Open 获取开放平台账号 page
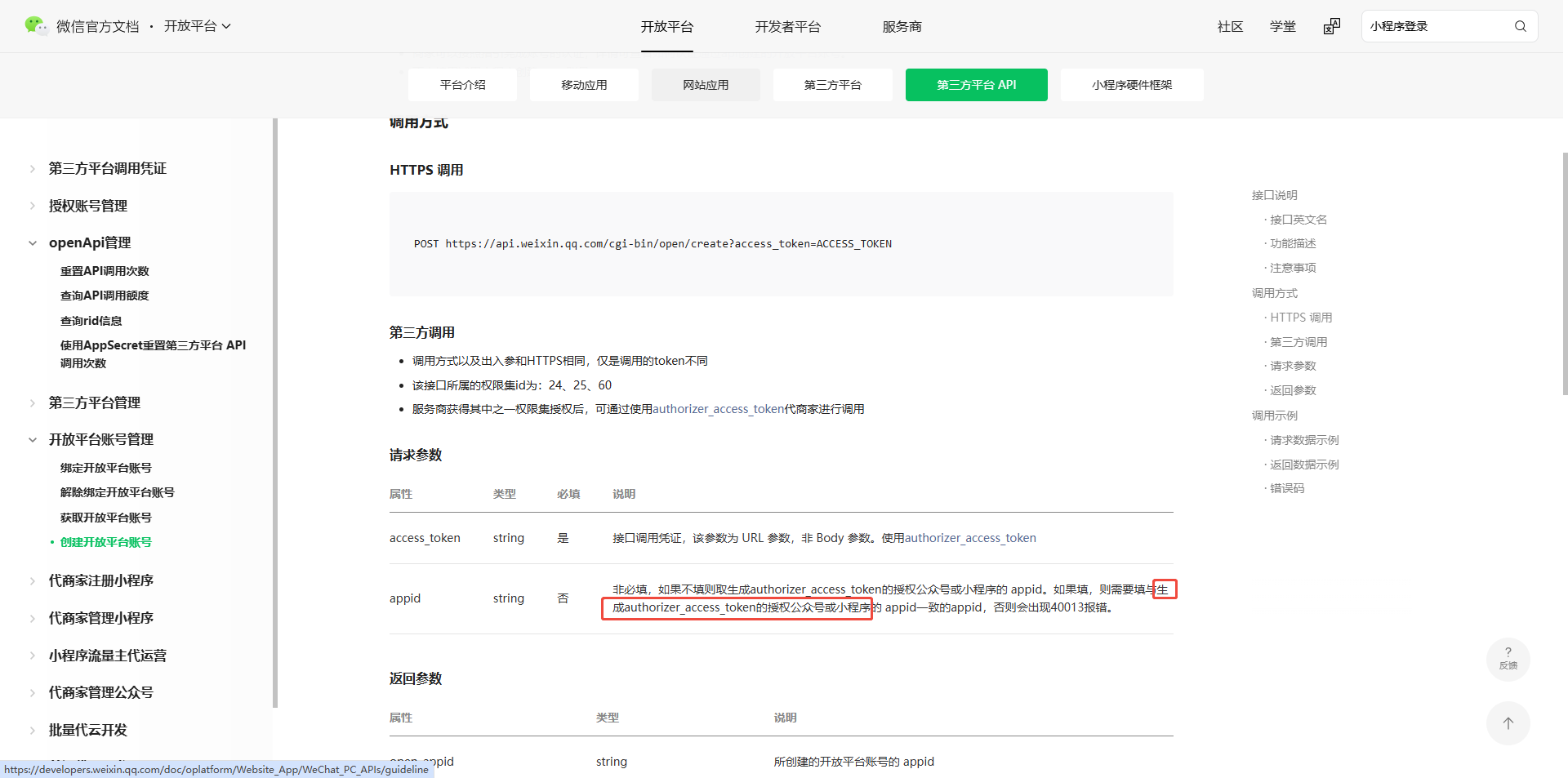1568x778 pixels. pos(105,518)
